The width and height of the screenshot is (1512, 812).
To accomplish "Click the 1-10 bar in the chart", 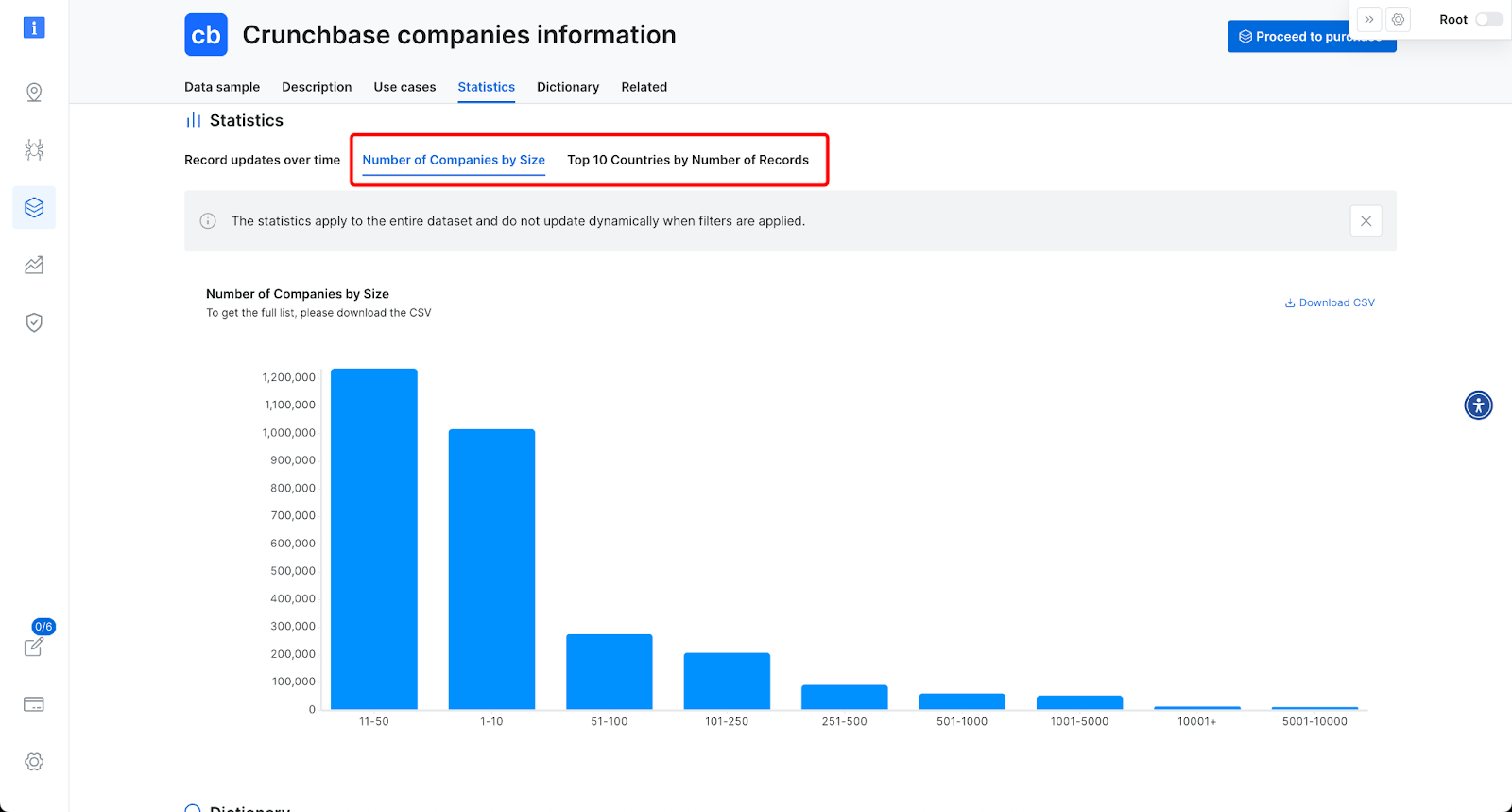I will (491, 569).
